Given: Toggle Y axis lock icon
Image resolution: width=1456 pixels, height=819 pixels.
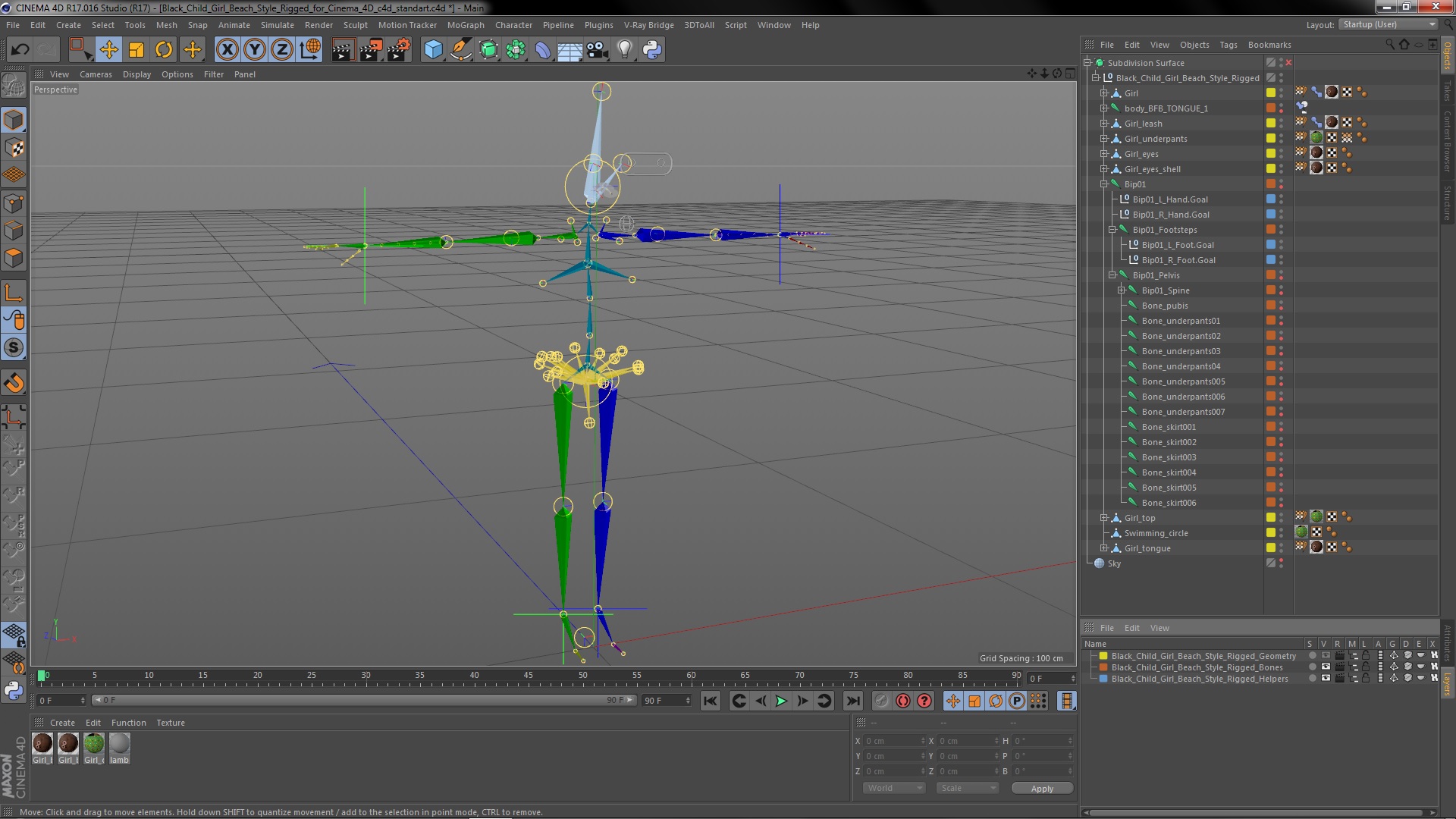Looking at the screenshot, I should pyautogui.click(x=255, y=50).
